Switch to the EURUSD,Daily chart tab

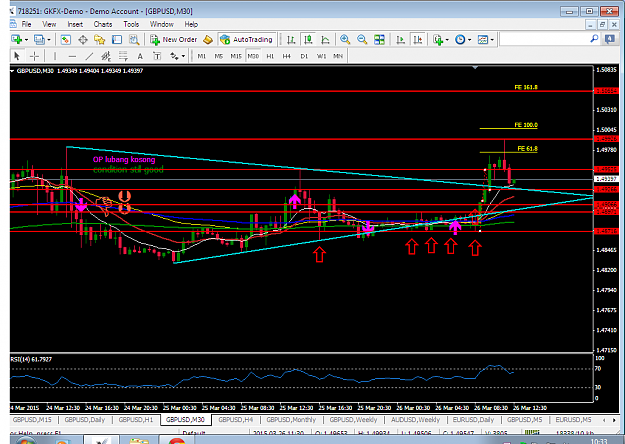tap(473, 420)
